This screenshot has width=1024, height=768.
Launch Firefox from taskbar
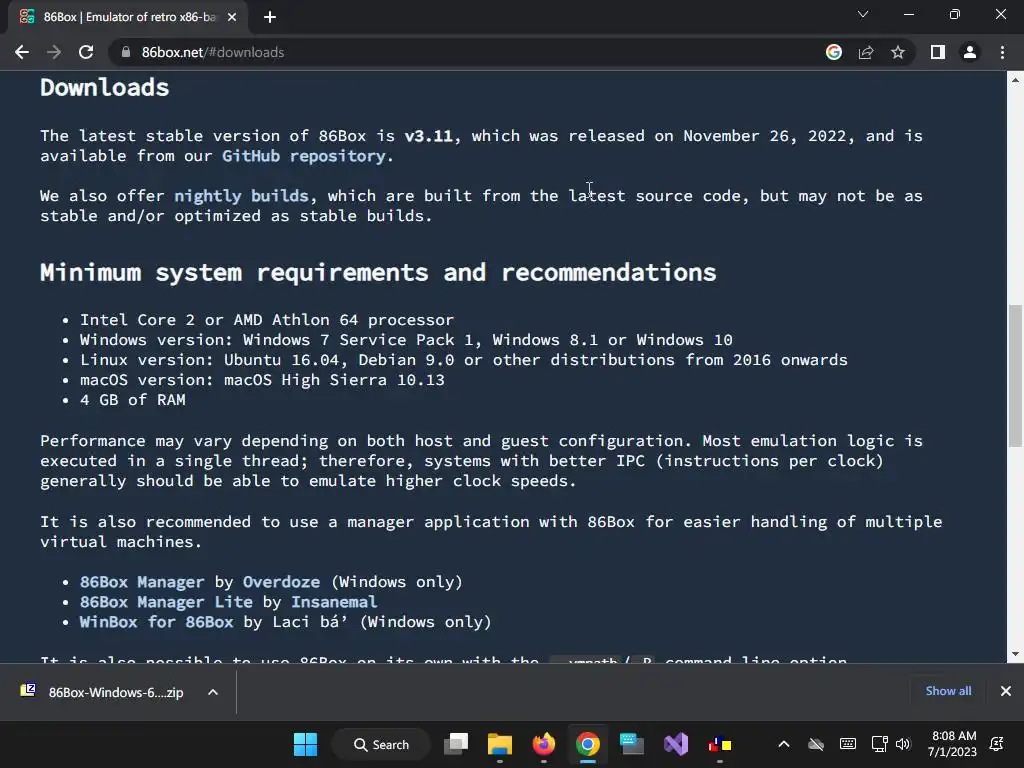(x=543, y=744)
